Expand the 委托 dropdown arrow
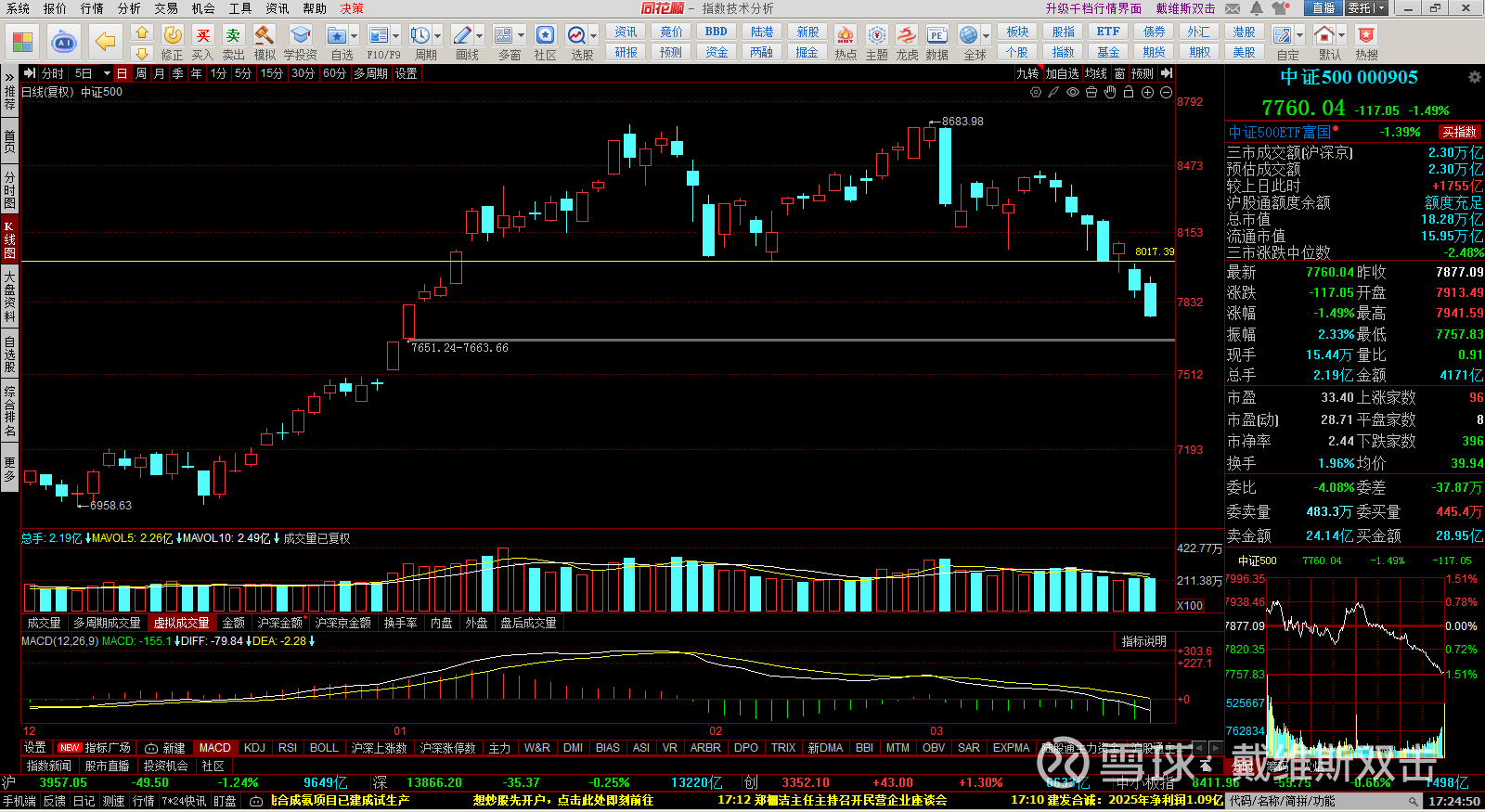The width and height of the screenshot is (1485, 812). click(1381, 8)
